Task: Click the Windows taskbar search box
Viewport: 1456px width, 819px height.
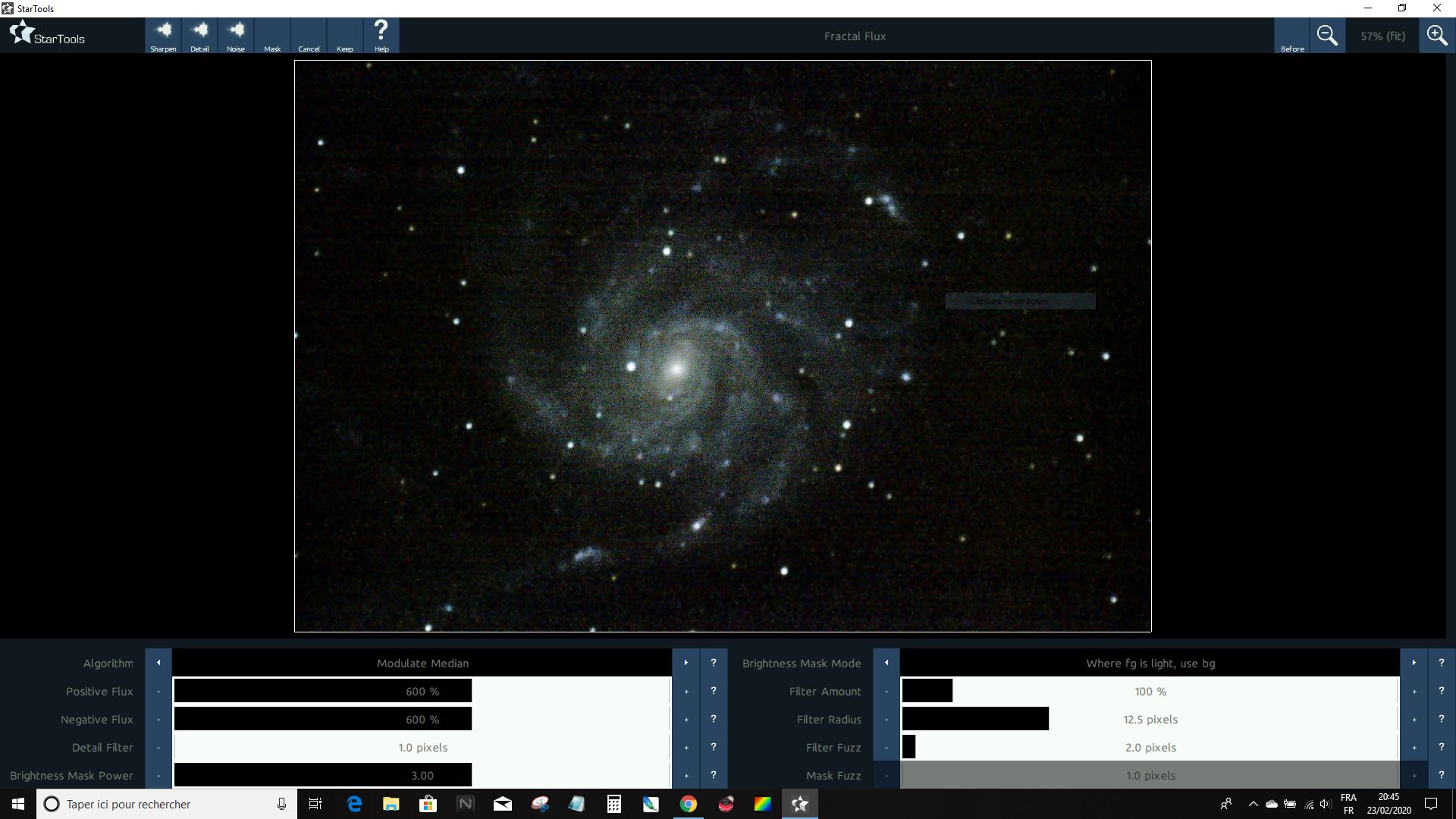Action: (x=166, y=804)
